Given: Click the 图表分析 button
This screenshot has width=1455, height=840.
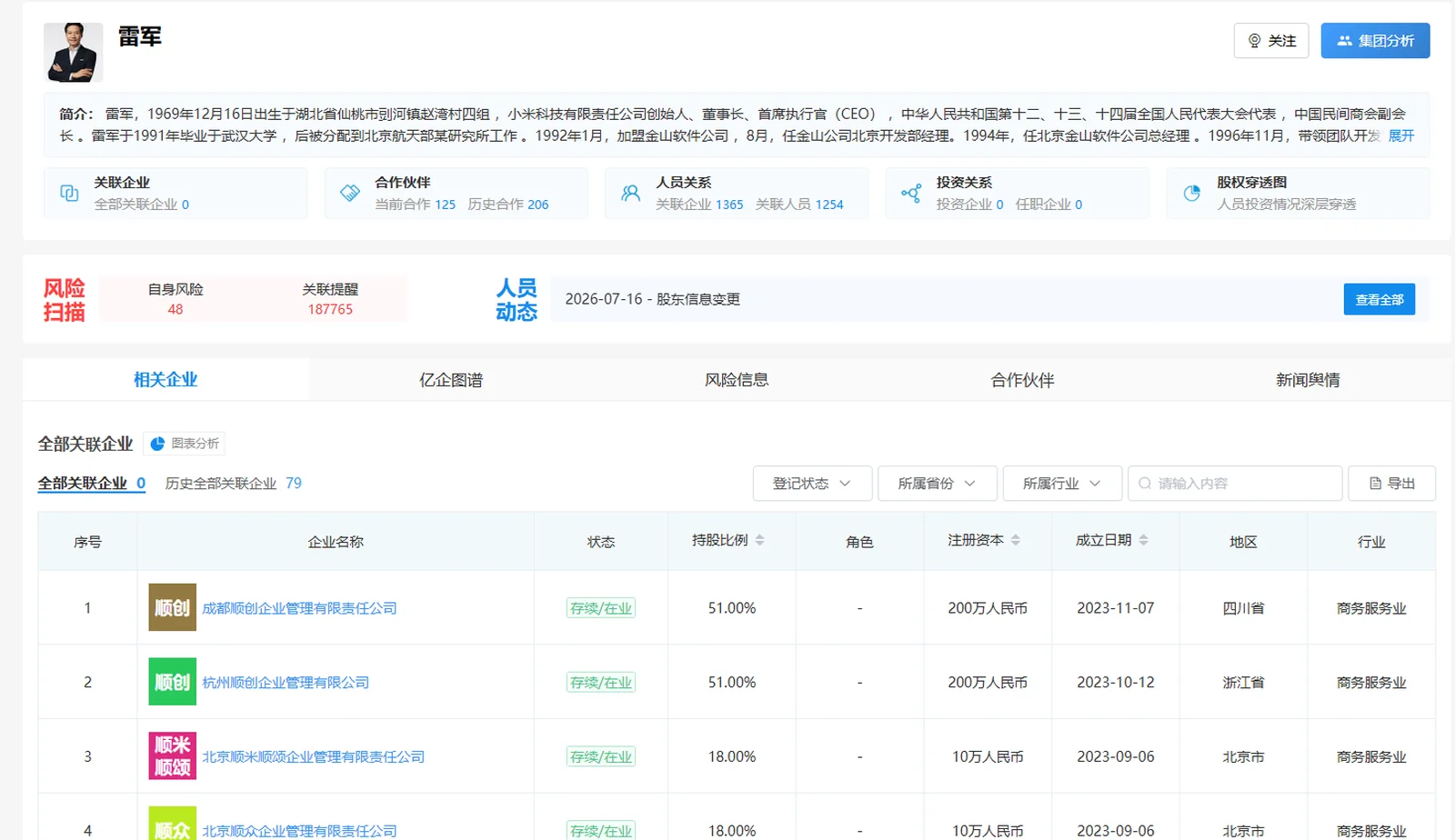Looking at the screenshot, I should 184,444.
